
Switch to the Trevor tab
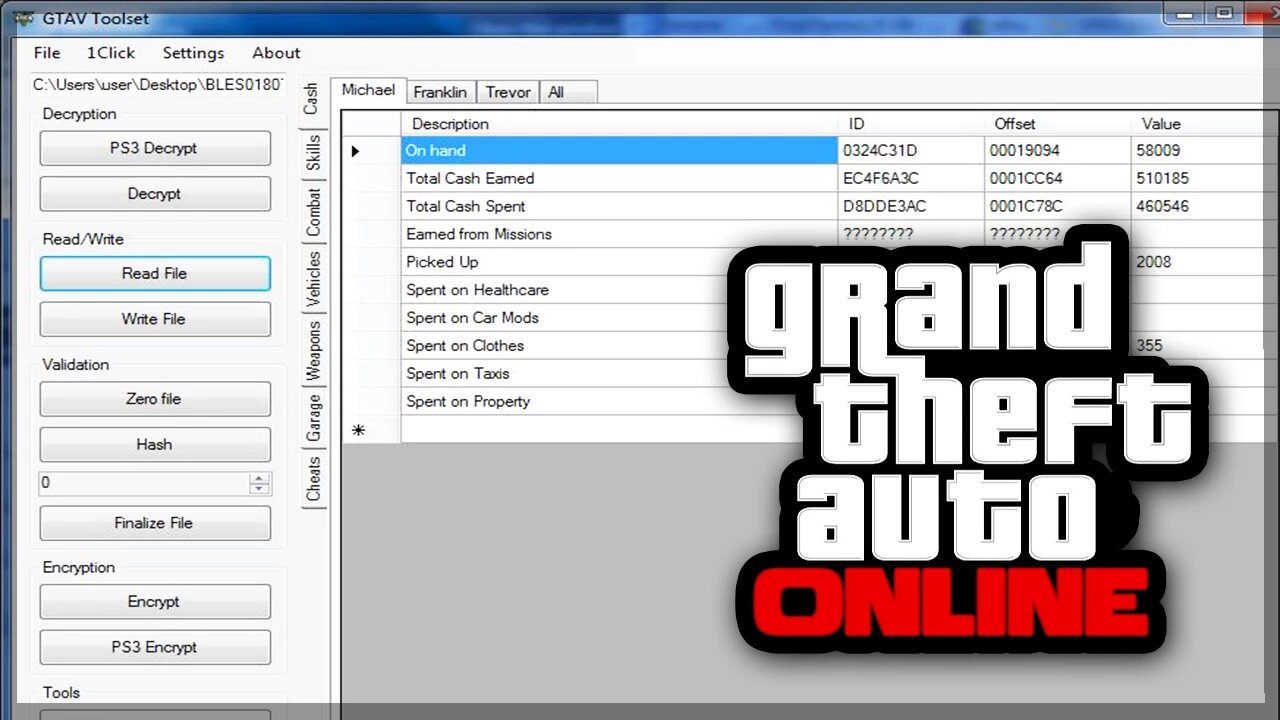click(508, 92)
